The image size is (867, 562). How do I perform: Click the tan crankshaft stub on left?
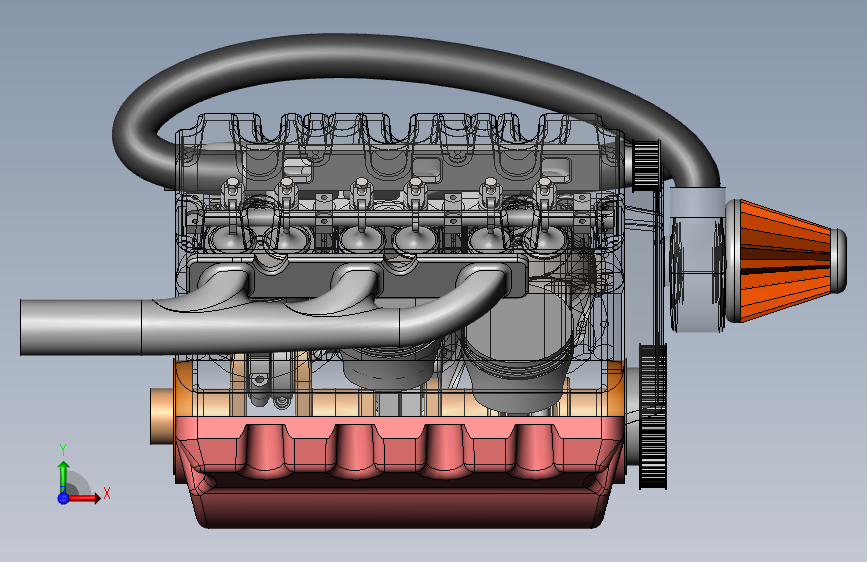click(162, 416)
